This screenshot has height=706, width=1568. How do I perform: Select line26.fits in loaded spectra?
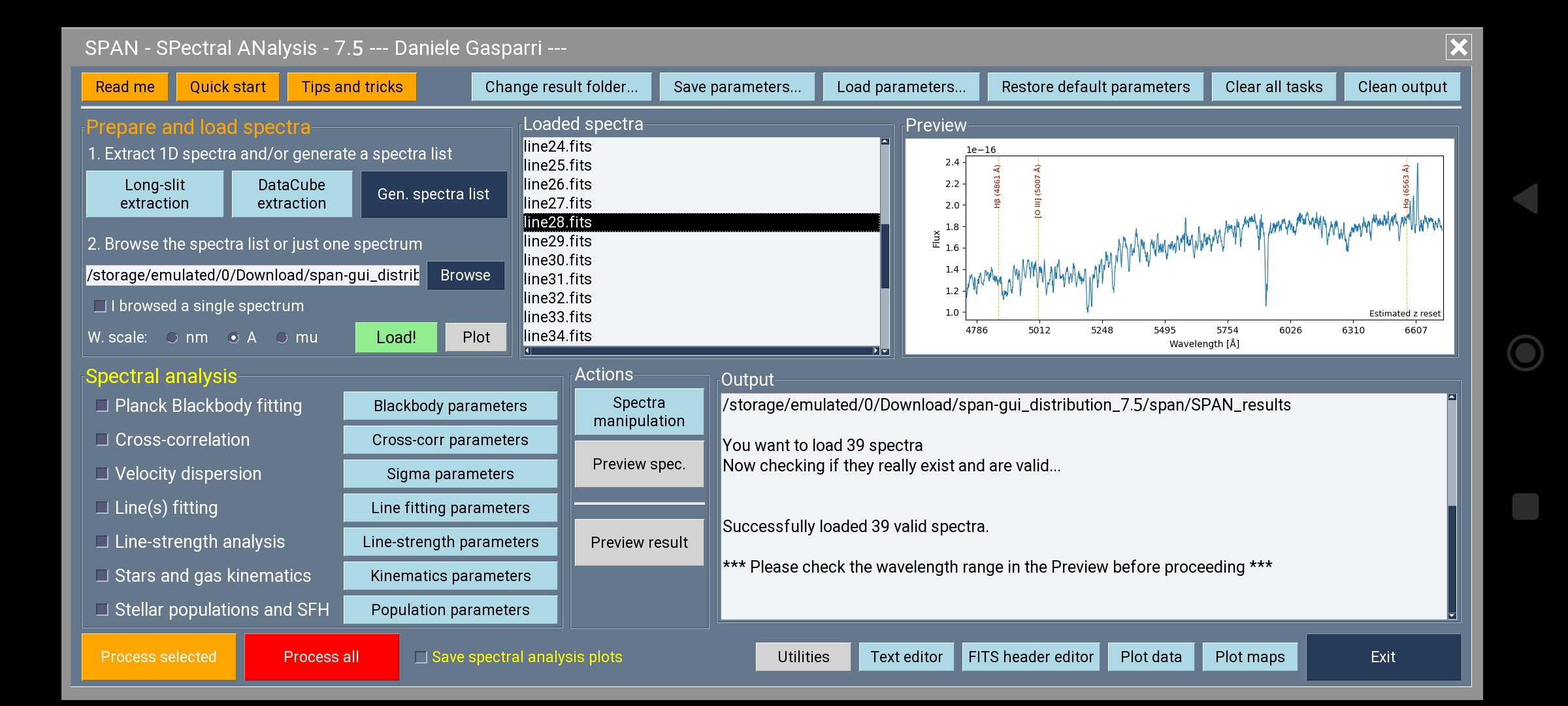coord(701,184)
